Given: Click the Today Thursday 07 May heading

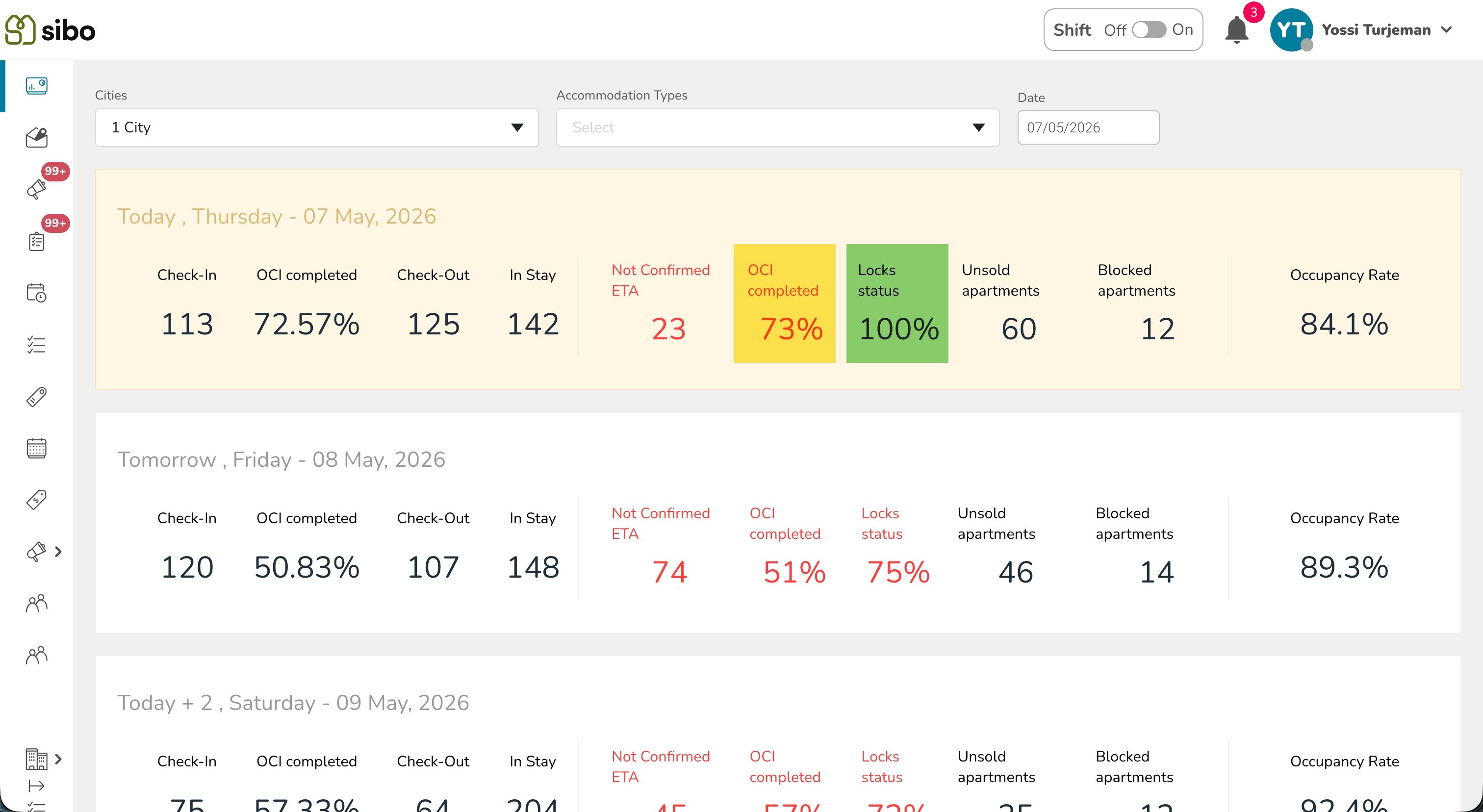Looking at the screenshot, I should 277,216.
